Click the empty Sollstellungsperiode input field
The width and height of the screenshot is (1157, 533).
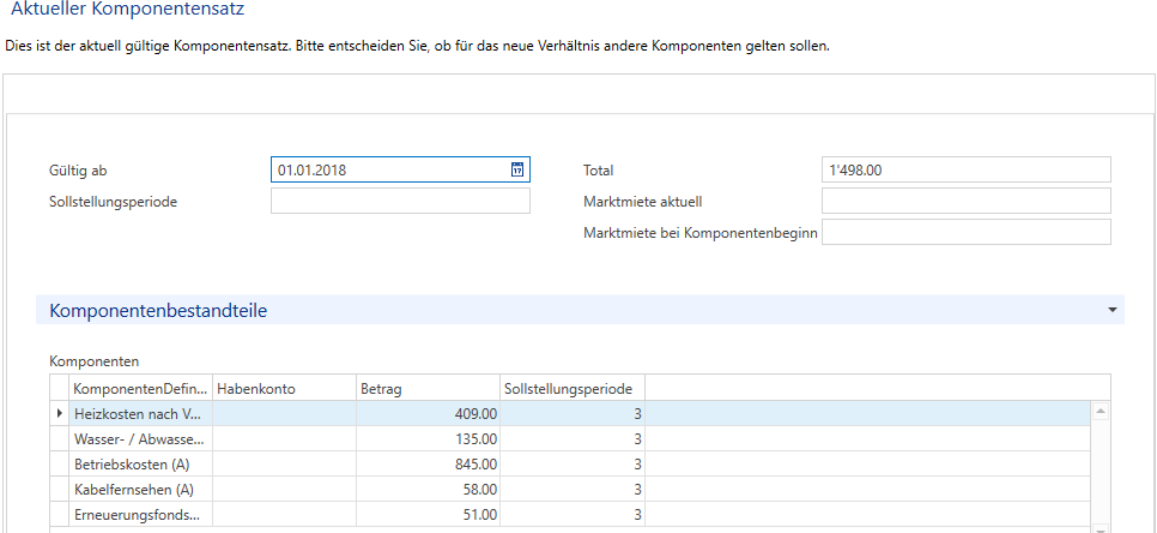[x=400, y=201]
